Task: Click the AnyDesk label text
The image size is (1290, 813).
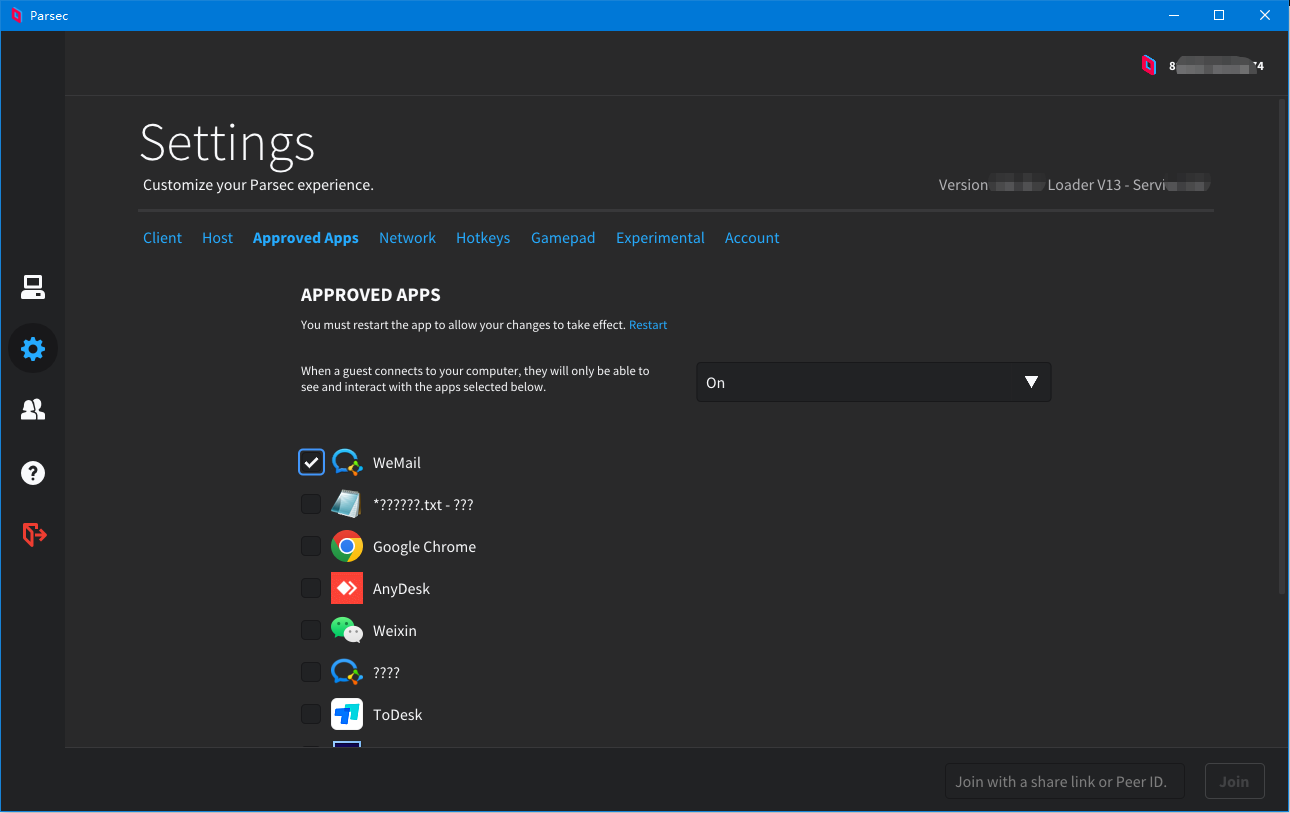Action: [x=401, y=589]
